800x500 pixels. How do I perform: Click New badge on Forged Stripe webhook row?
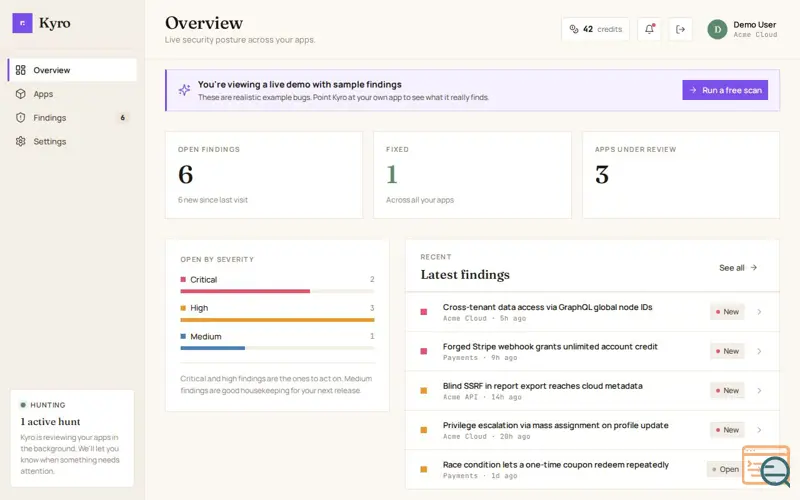click(727, 351)
